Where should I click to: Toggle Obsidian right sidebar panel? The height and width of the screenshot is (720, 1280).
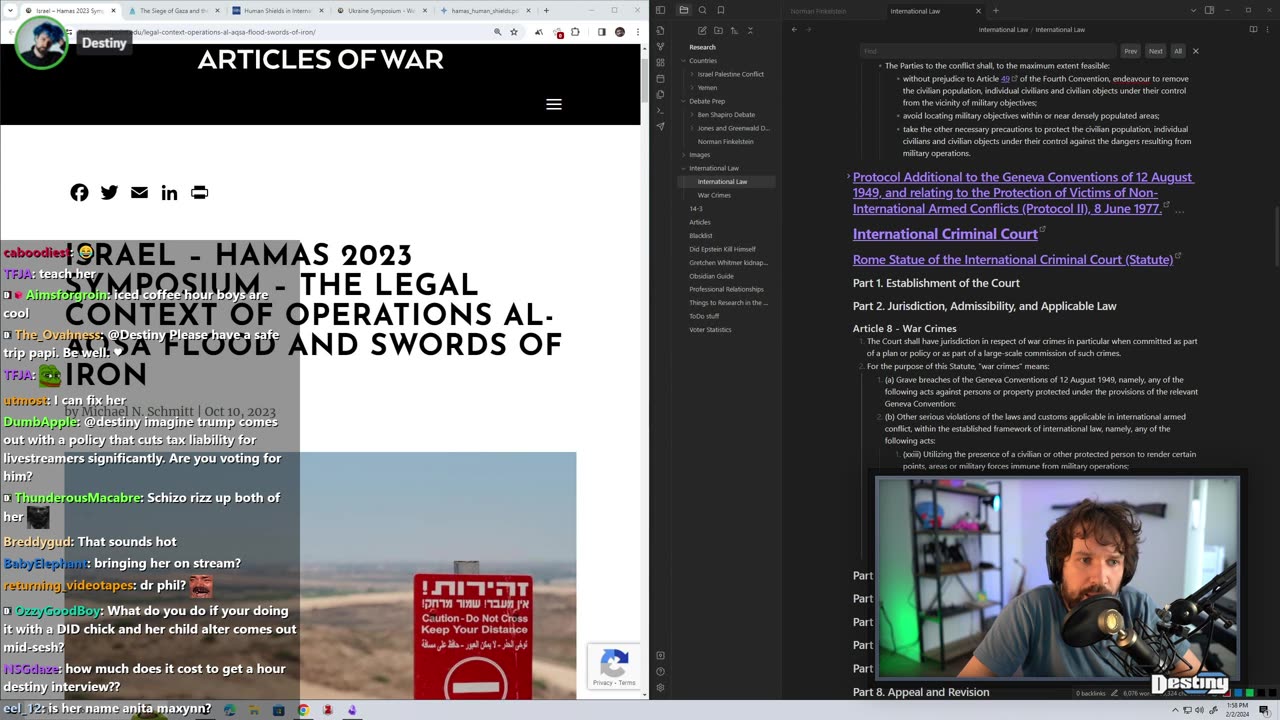coord(1209,10)
